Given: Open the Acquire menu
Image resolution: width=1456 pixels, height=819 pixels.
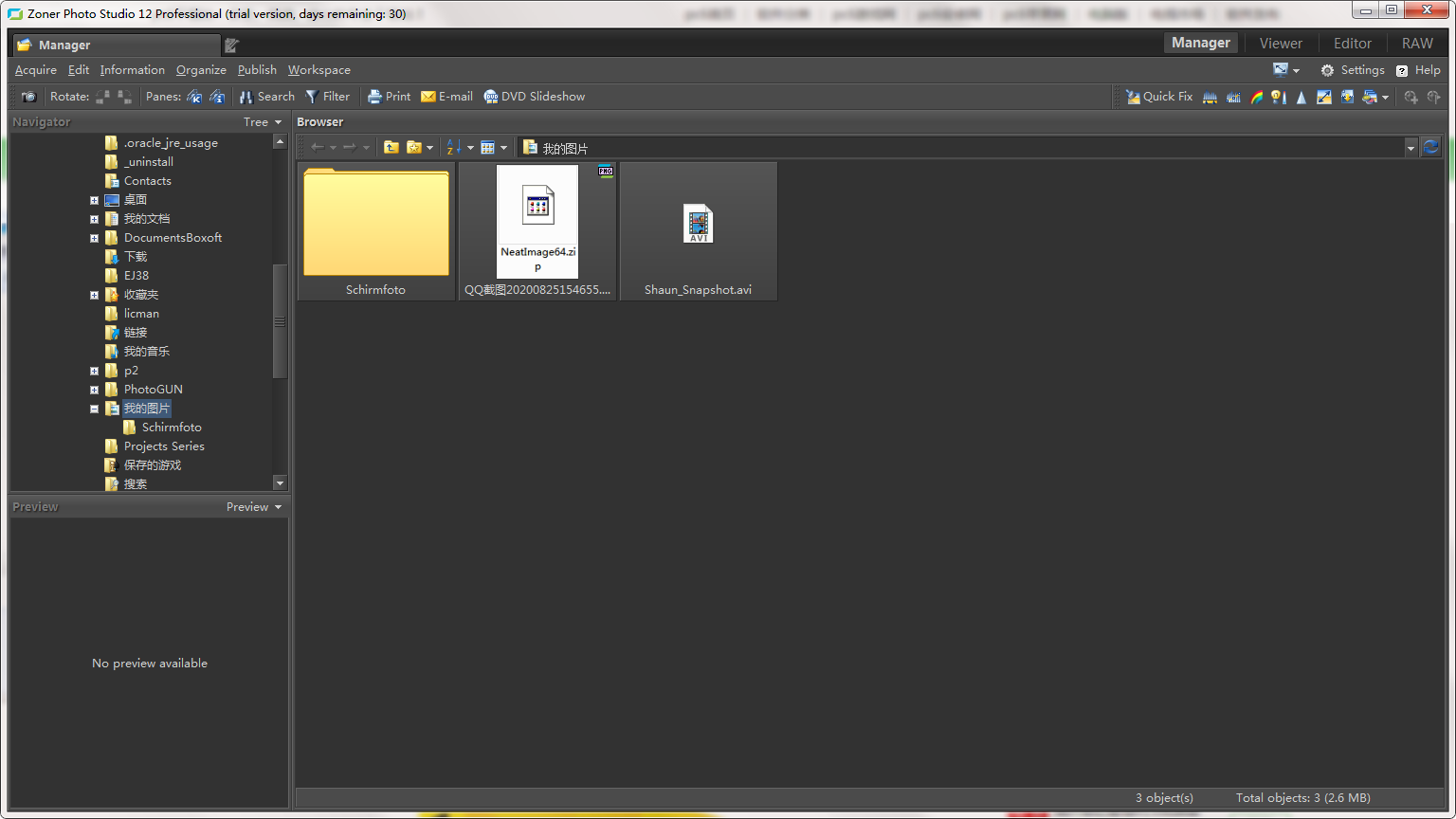Looking at the screenshot, I should point(36,70).
